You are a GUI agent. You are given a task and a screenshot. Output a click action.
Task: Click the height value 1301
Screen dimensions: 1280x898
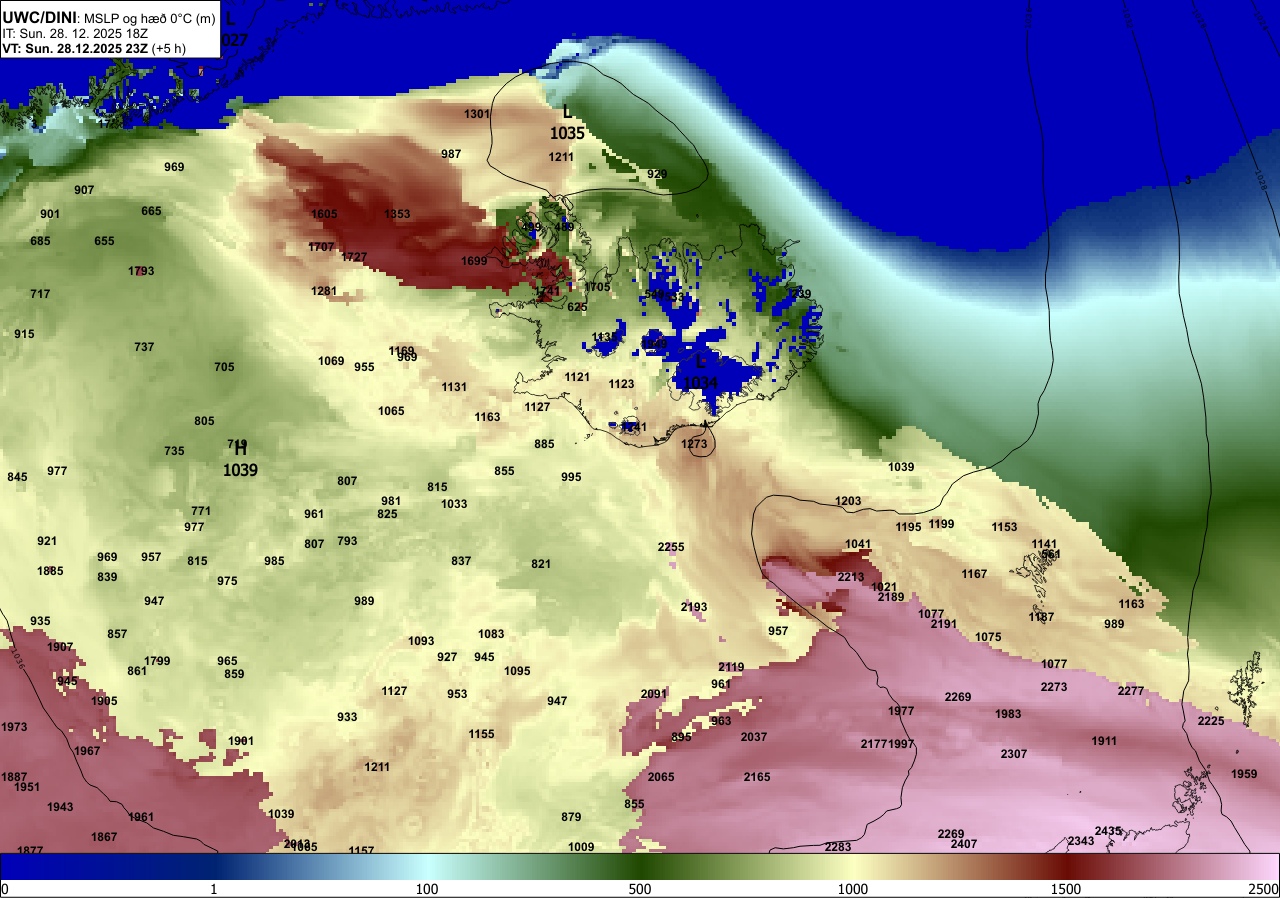coord(477,114)
